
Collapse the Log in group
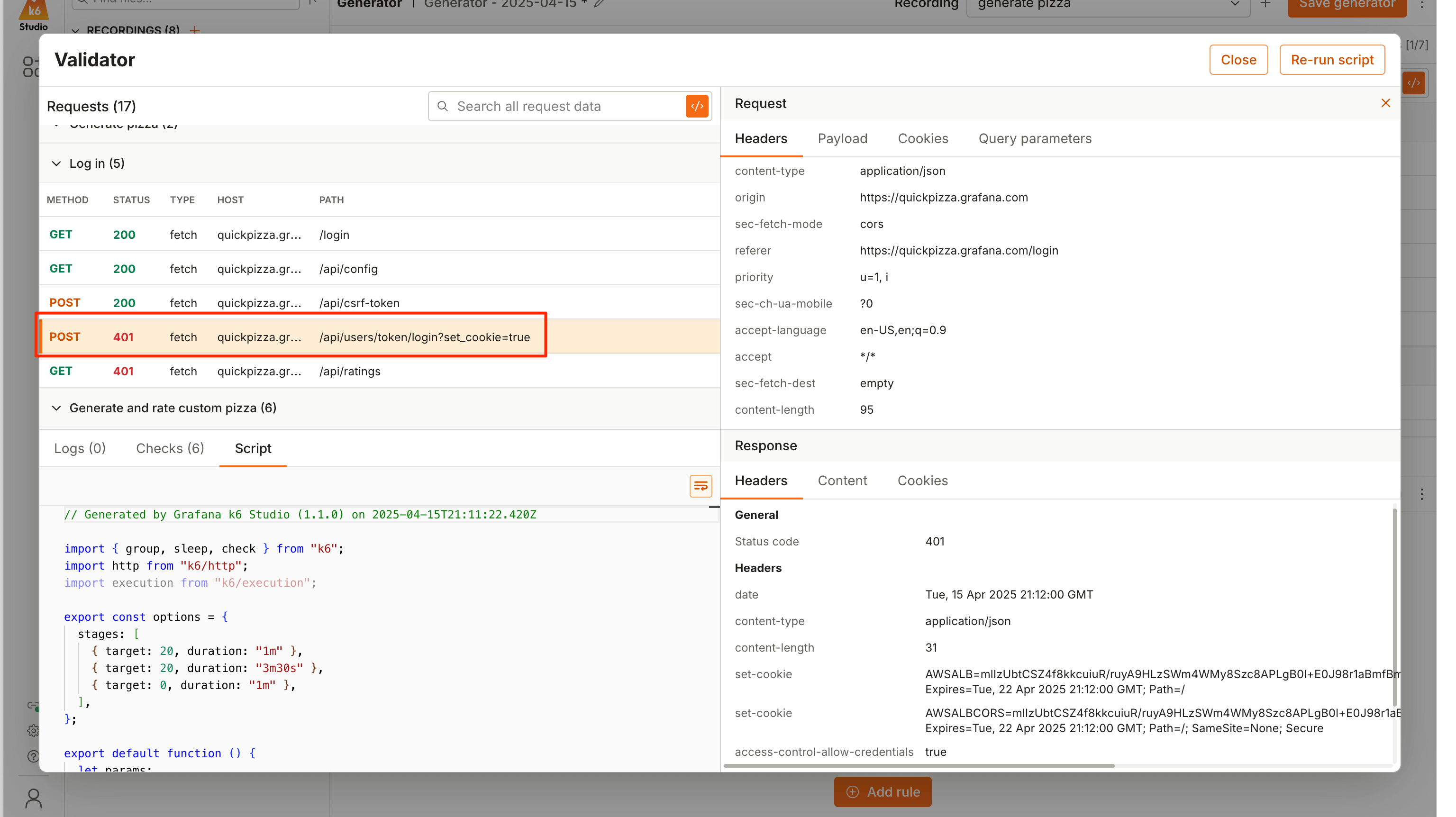(x=56, y=163)
